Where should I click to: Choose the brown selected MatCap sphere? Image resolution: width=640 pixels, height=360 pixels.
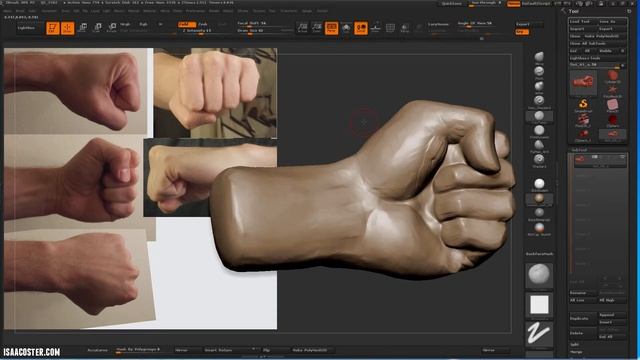(539, 199)
